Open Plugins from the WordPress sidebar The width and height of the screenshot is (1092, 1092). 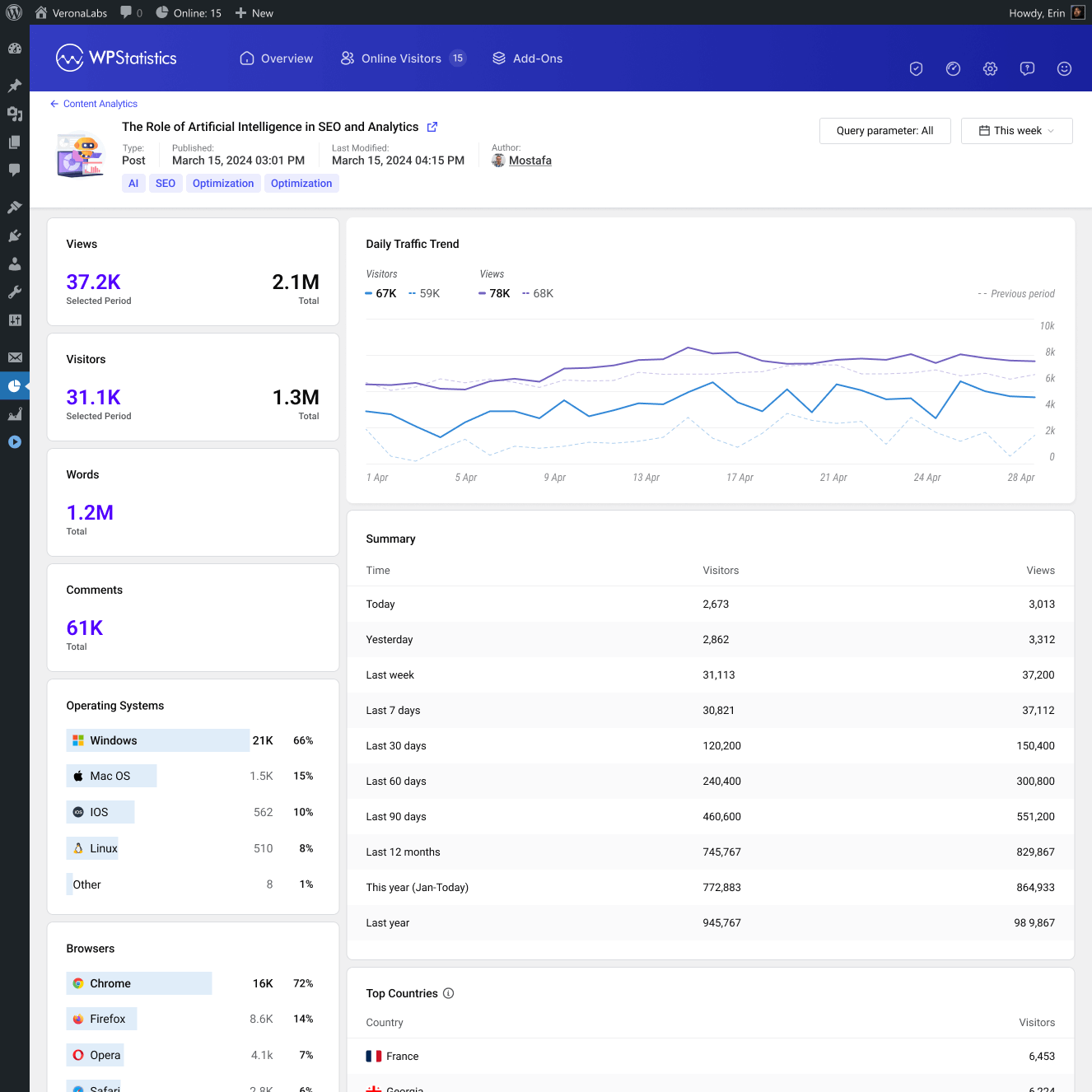coord(14,236)
